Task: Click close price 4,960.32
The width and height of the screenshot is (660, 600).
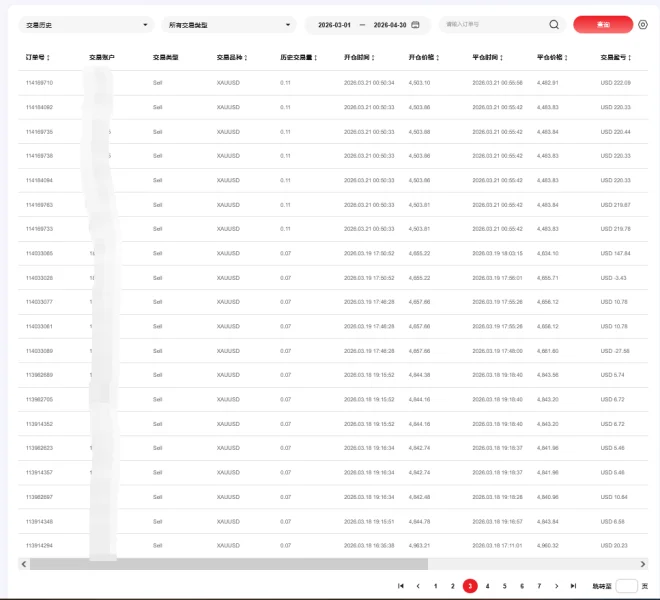Action: click(548, 545)
